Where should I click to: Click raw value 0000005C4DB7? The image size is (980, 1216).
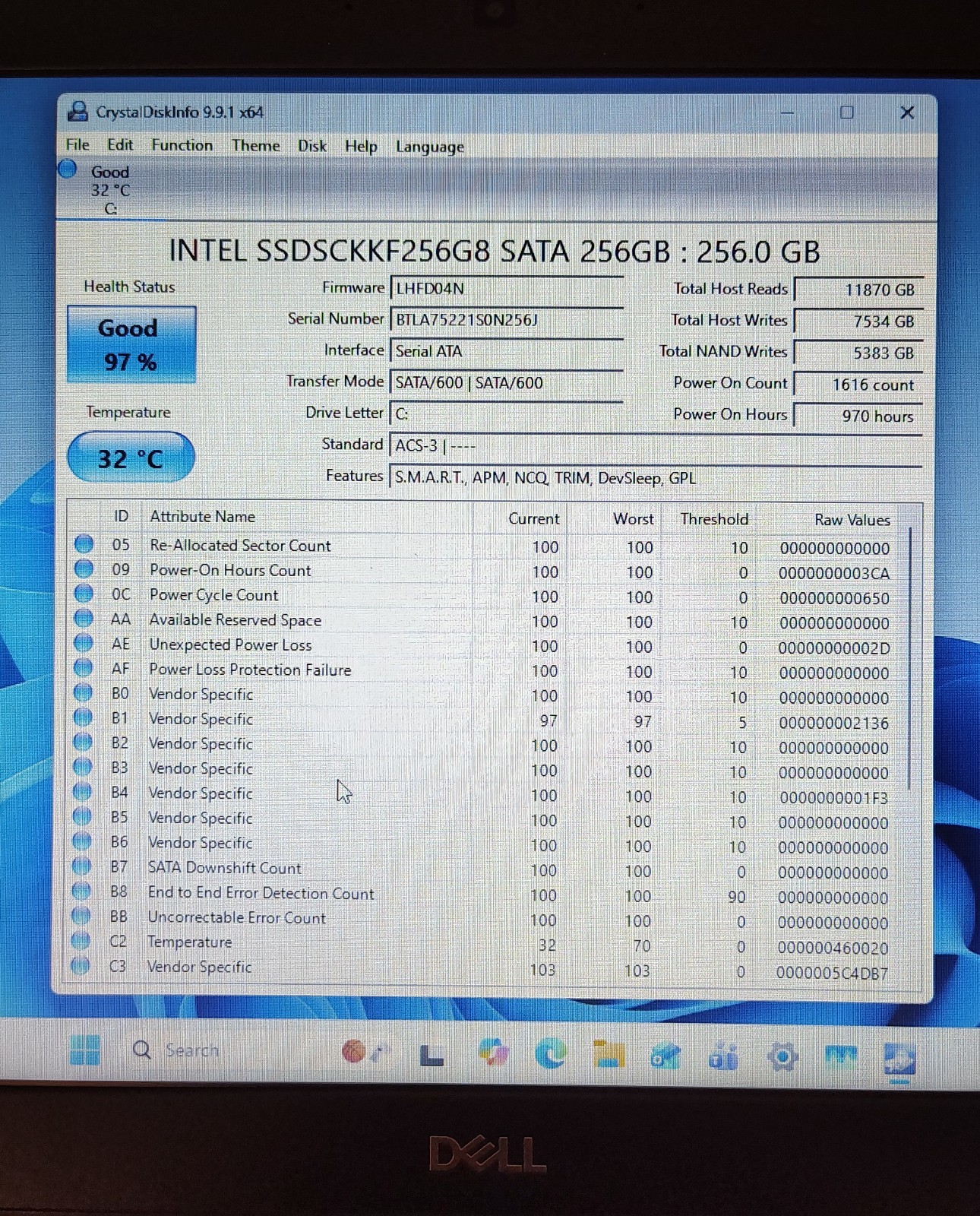click(832, 974)
